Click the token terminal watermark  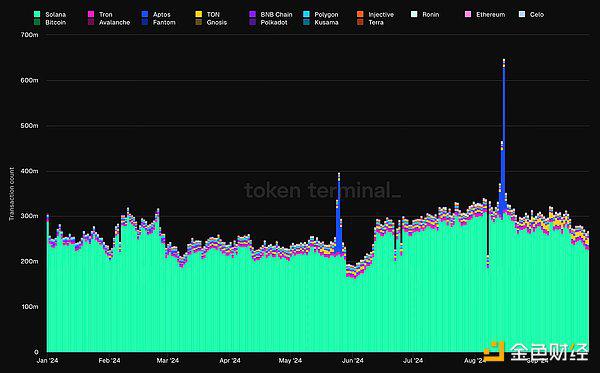[x=322, y=190]
